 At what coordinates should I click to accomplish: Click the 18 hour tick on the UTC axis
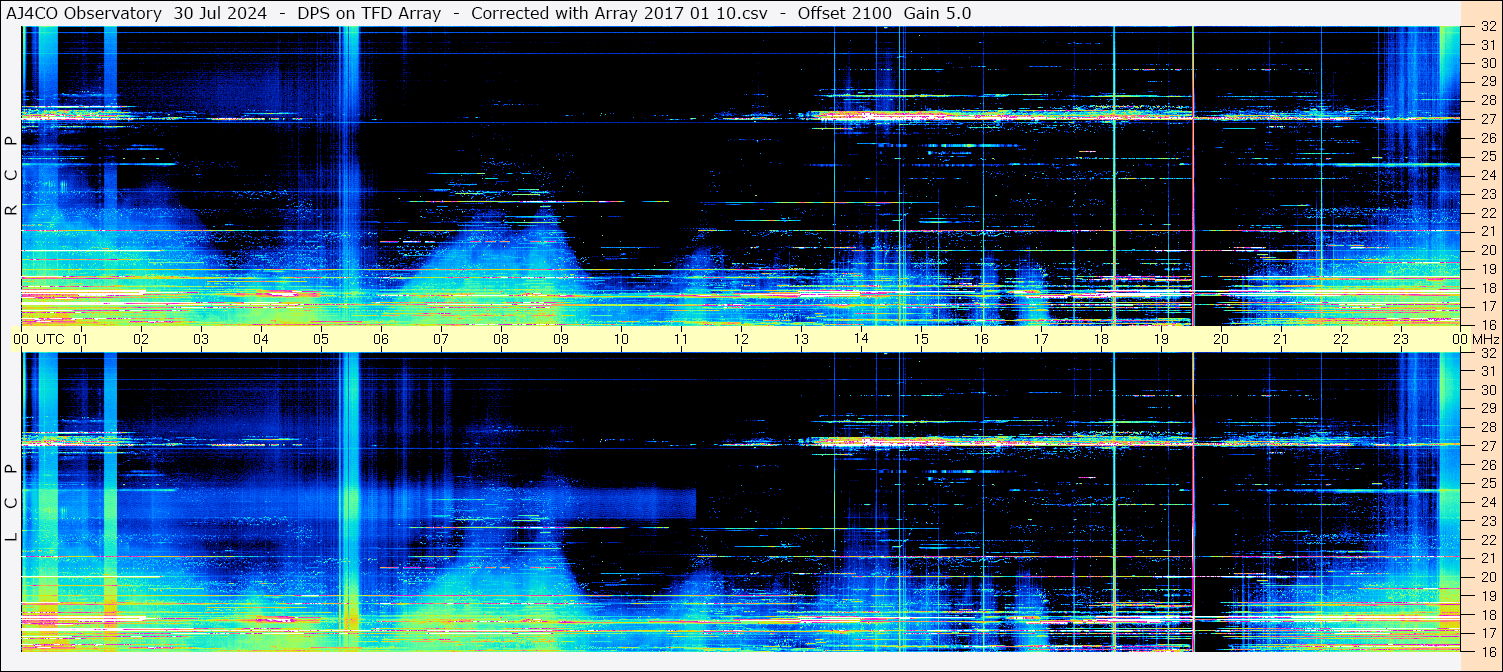[x=1101, y=339]
